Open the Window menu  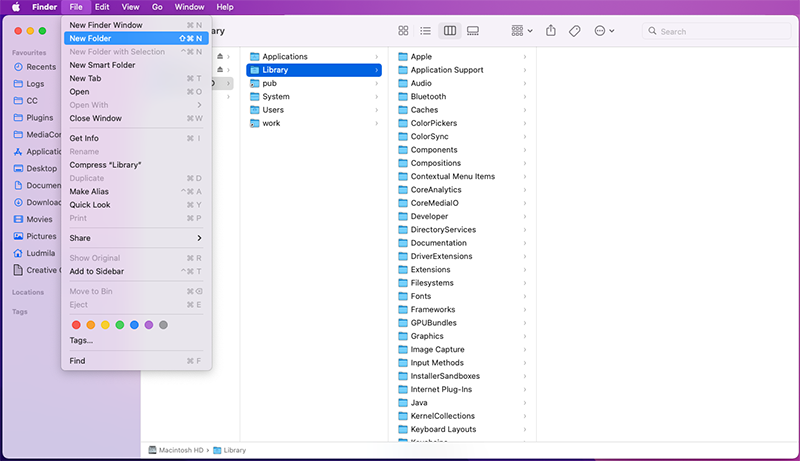189,7
